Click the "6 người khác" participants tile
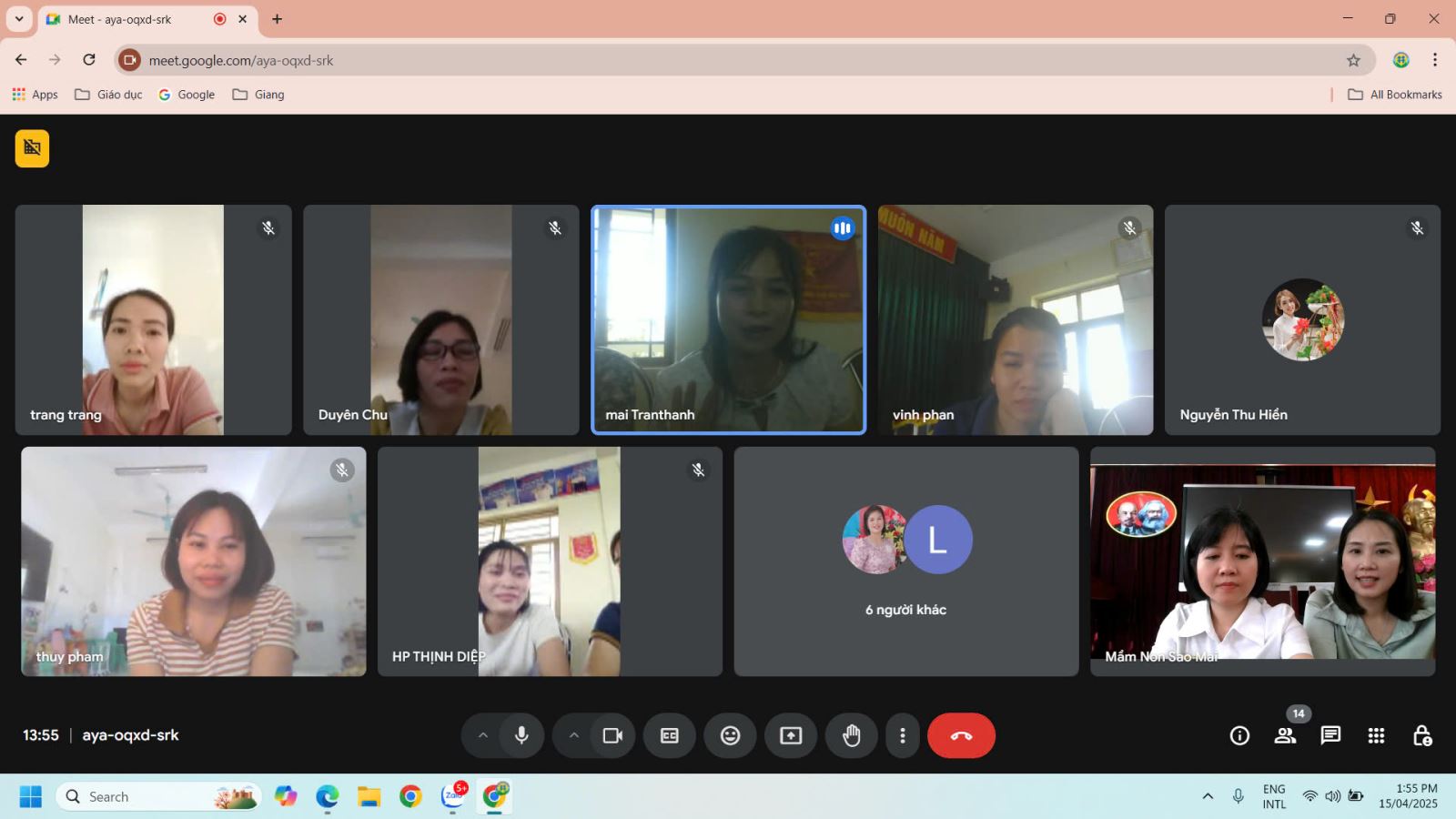This screenshot has width=1456, height=819. coord(905,561)
